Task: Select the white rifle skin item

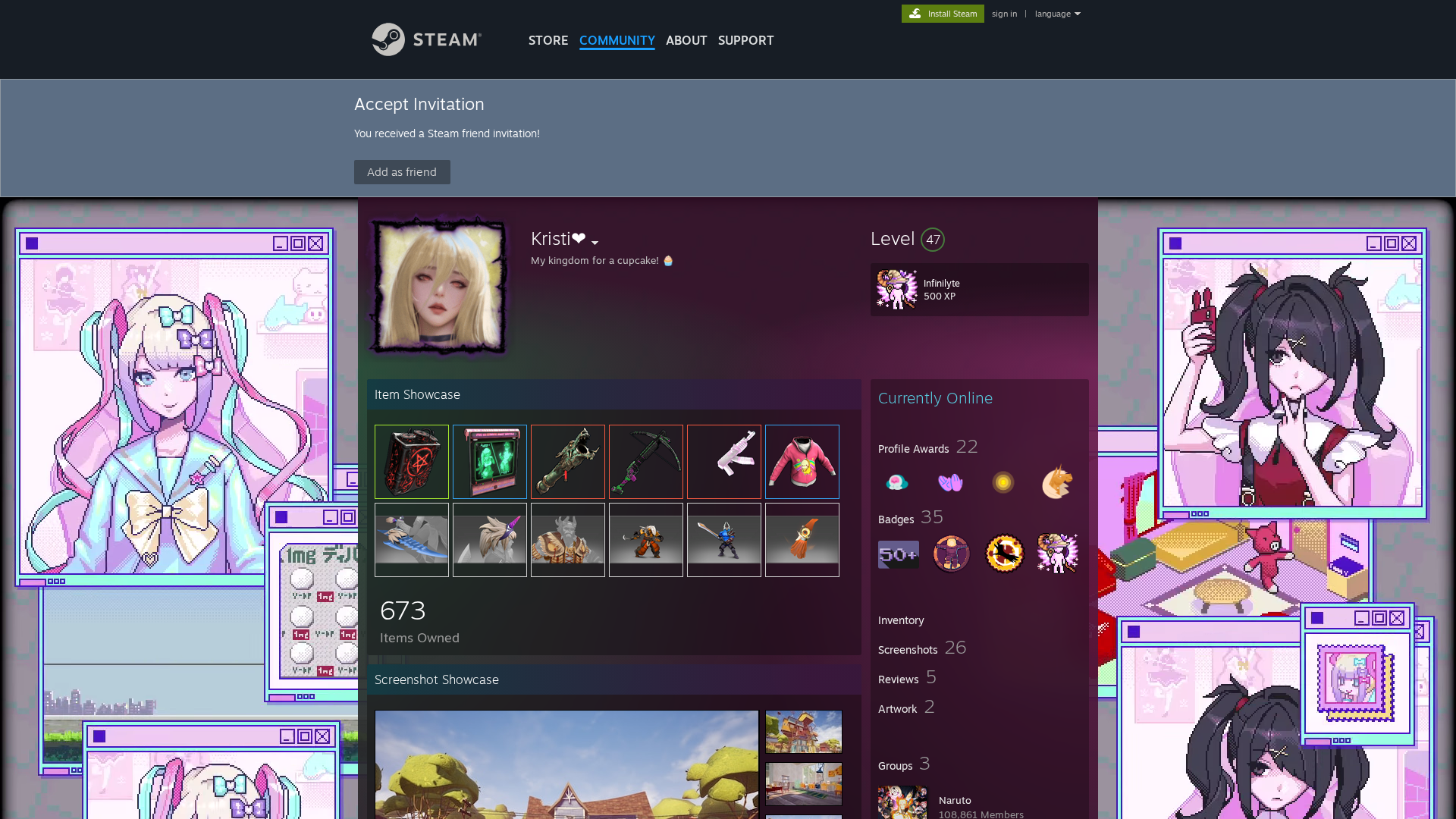Action: (x=724, y=462)
